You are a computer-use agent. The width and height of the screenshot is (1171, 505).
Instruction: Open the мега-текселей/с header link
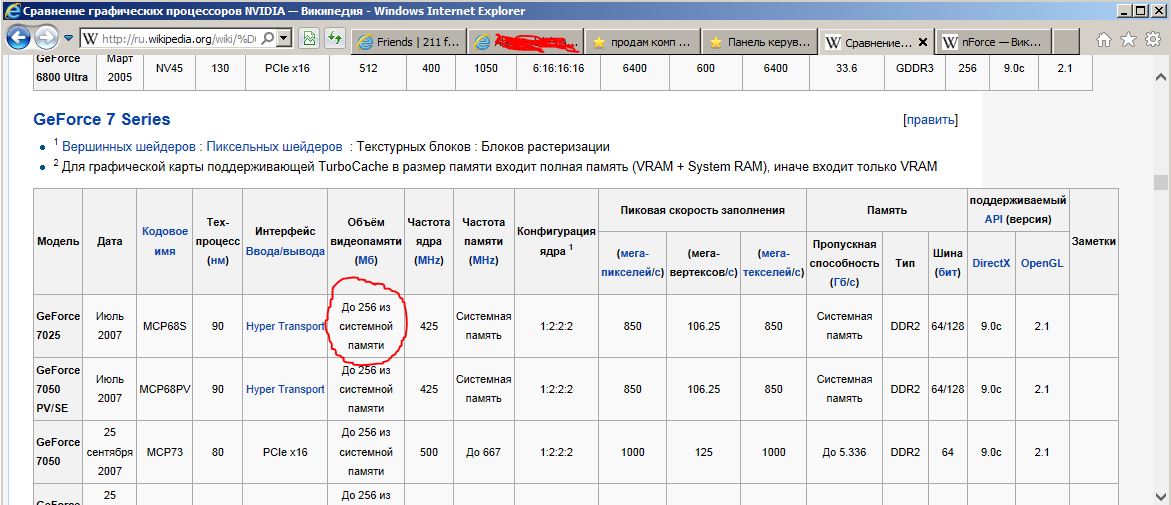(x=773, y=263)
